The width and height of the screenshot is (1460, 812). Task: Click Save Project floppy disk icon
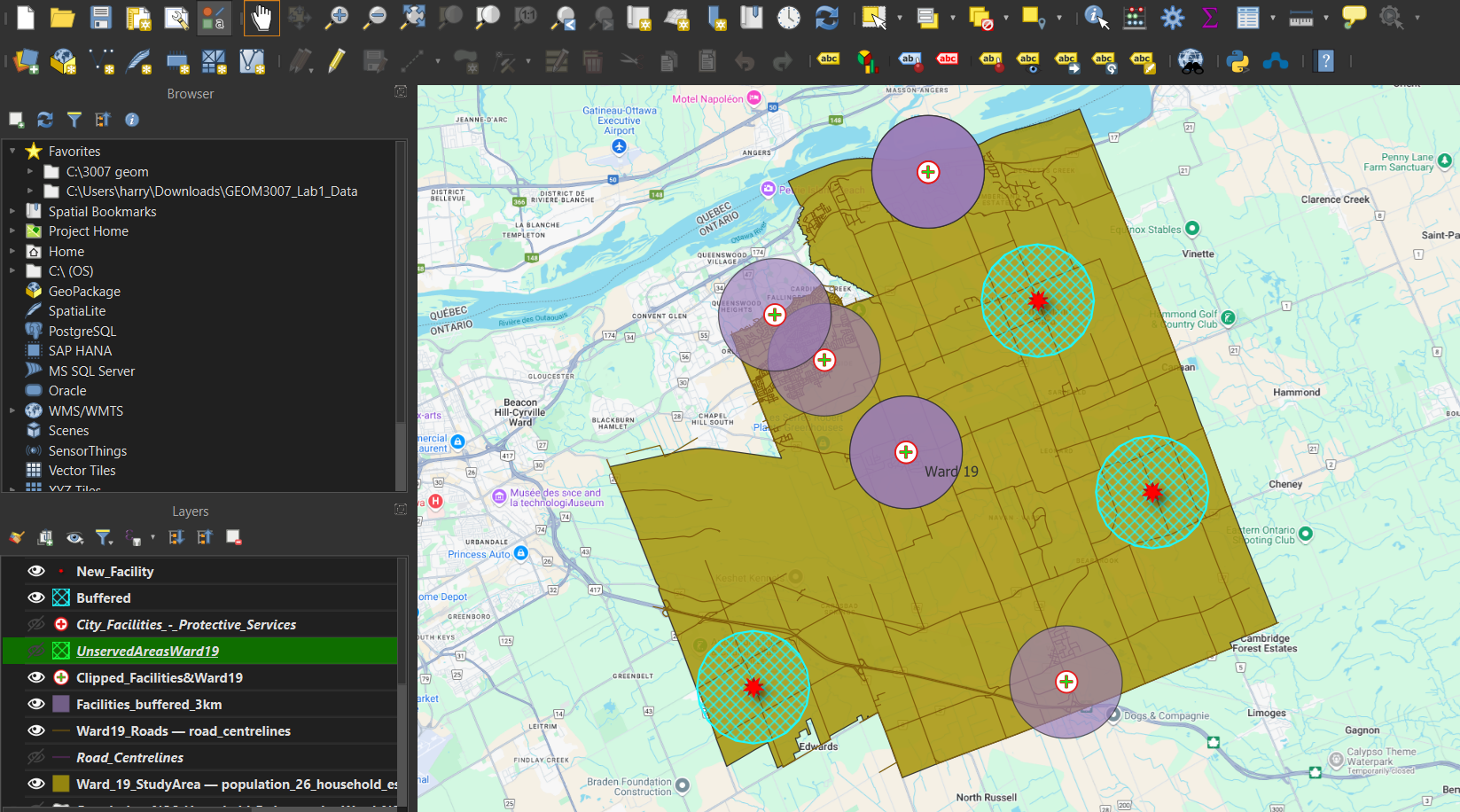(101, 18)
